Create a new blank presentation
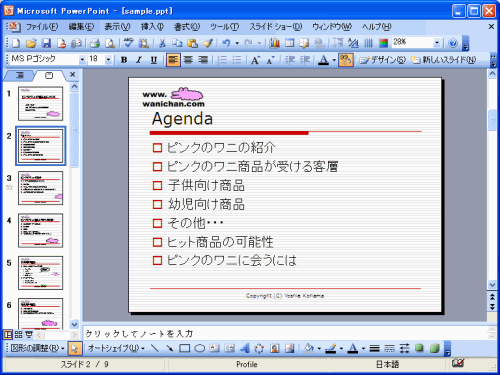Viewport: 500px width, 375px height. (x=16, y=43)
